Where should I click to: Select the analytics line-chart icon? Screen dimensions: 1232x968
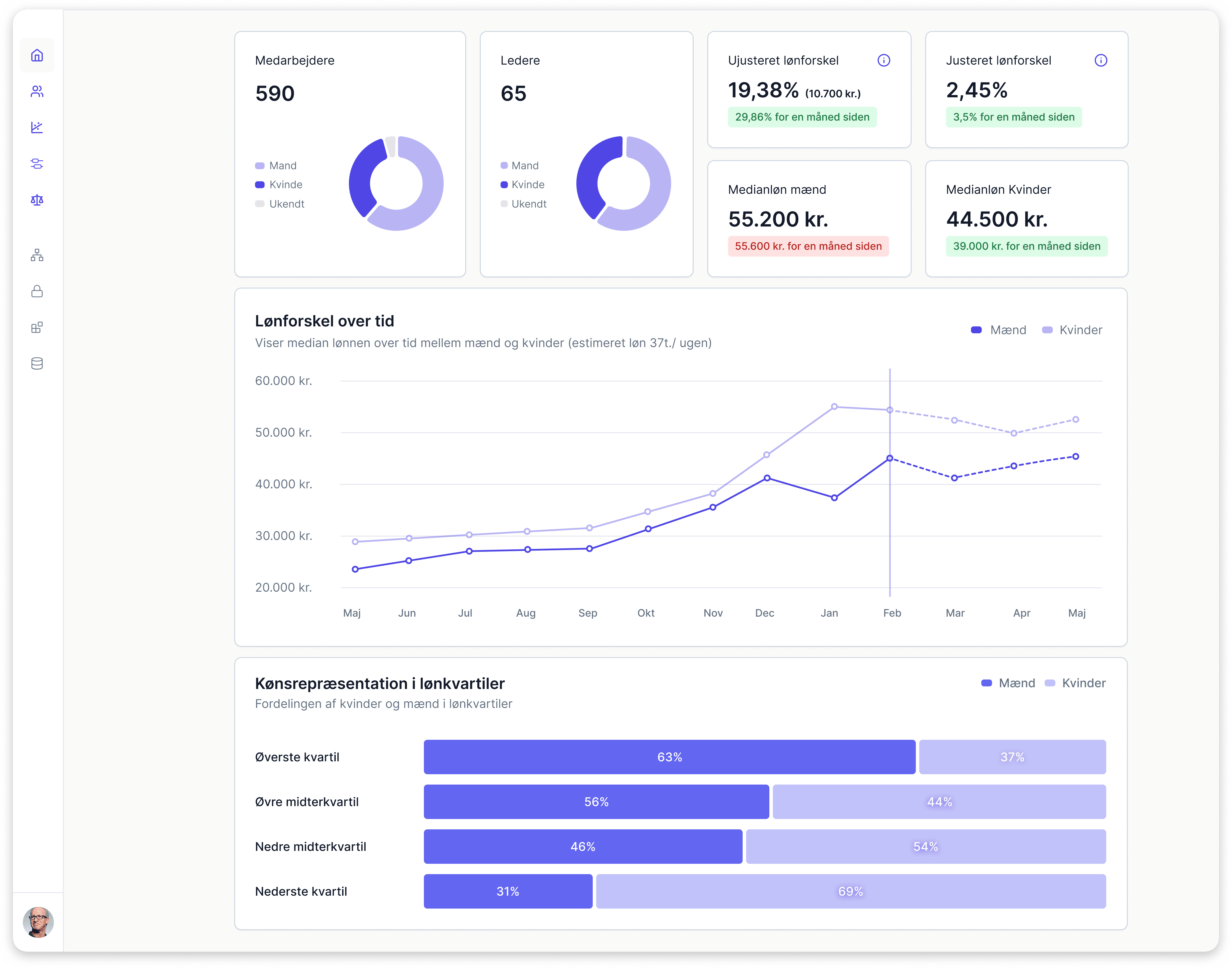point(37,127)
